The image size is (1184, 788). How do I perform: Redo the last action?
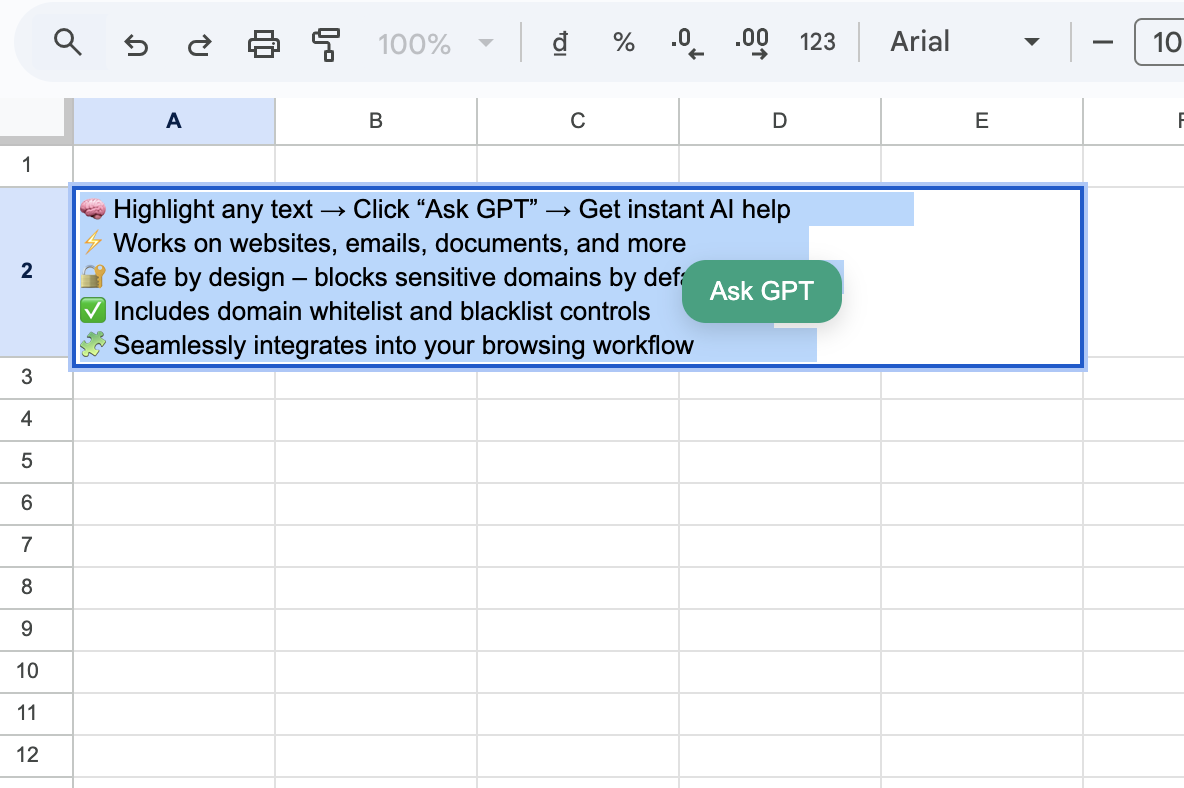pos(199,45)
